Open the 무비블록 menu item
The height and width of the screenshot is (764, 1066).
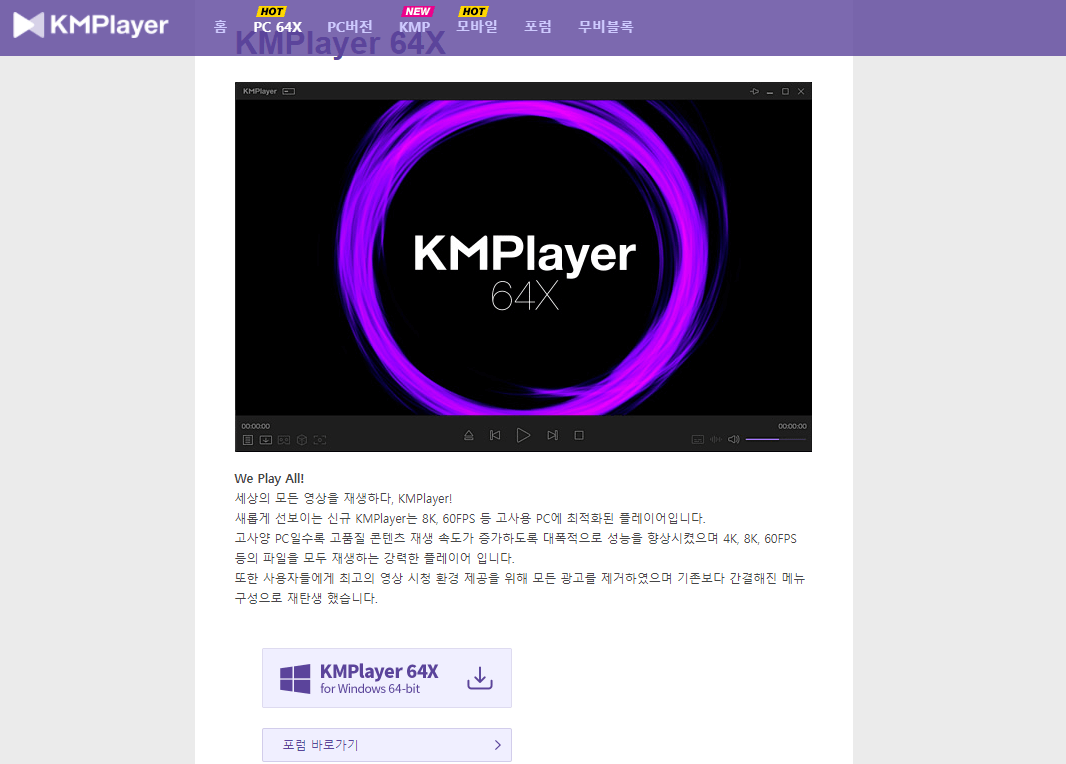pos(606,27)
